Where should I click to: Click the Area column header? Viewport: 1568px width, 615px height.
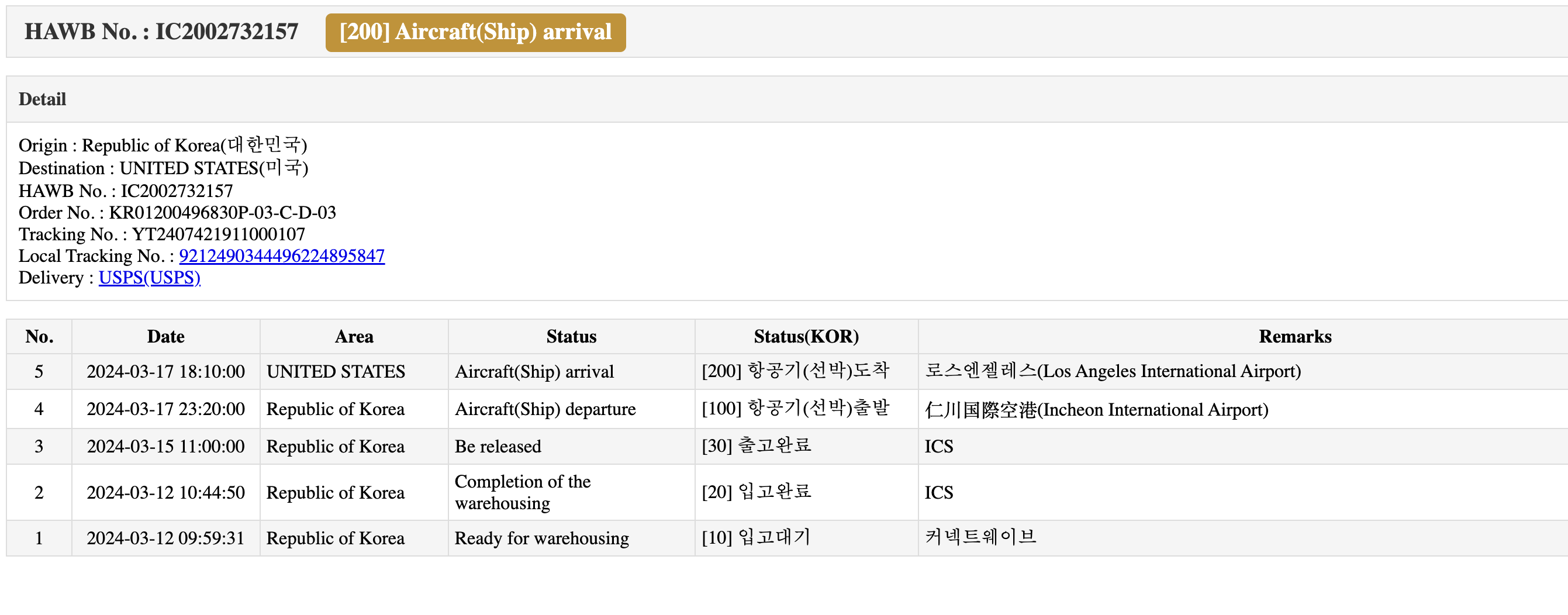pyautogui.click(x=354, y=337)
